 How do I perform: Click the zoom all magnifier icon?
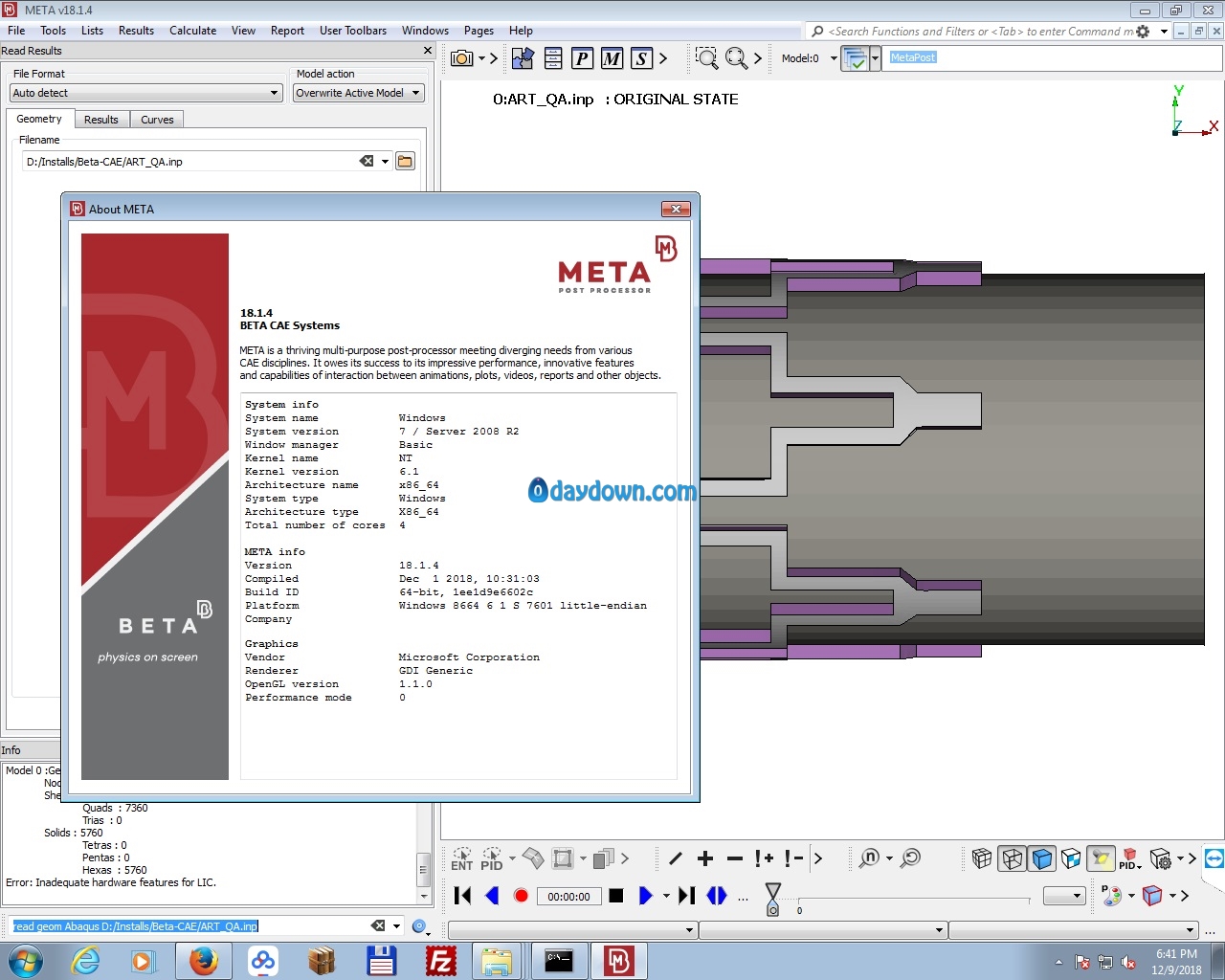click(x=736, y=58)
